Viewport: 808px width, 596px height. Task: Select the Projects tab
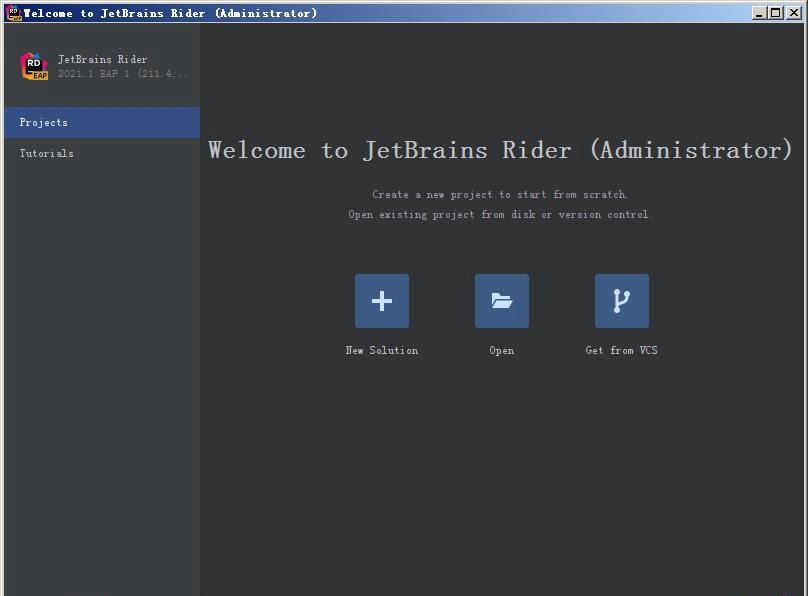[x=102, y=123]
